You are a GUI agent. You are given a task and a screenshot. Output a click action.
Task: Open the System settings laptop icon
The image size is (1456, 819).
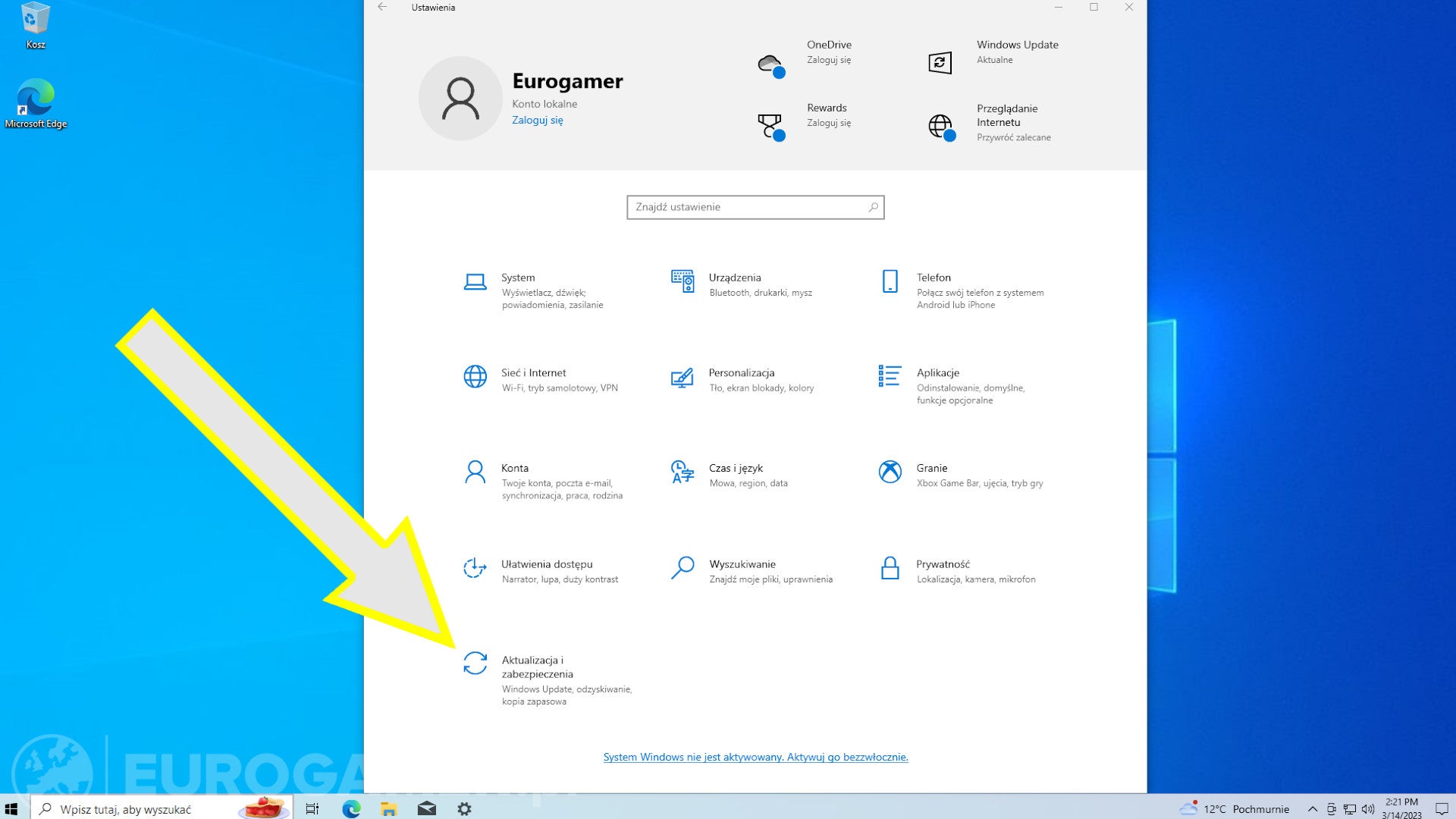click(475, 282)
